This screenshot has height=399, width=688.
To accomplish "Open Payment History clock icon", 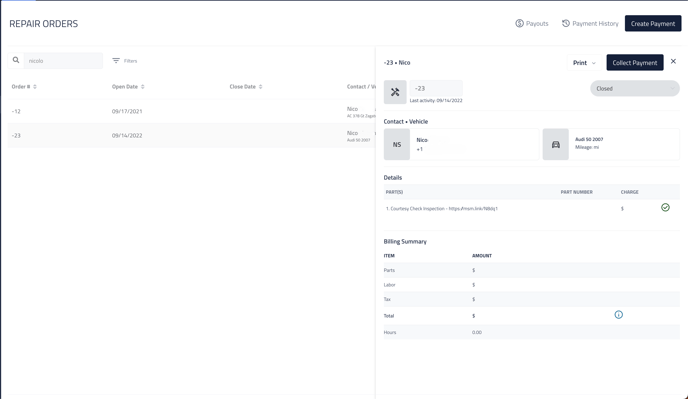I will click(x=566, y=23).
